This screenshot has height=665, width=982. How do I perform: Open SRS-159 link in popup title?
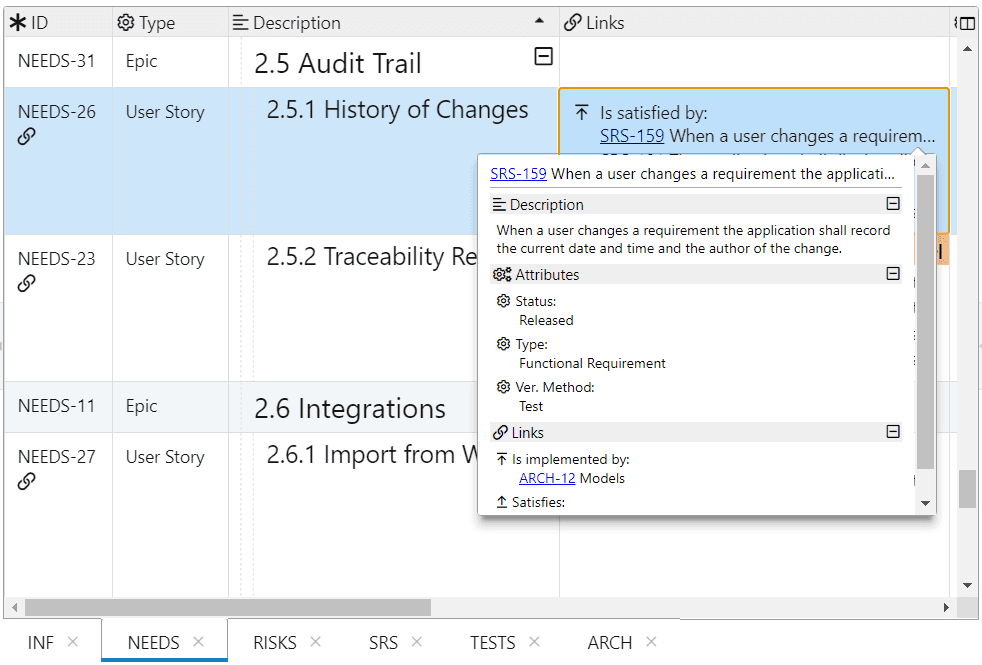click(x=518, y=173)
